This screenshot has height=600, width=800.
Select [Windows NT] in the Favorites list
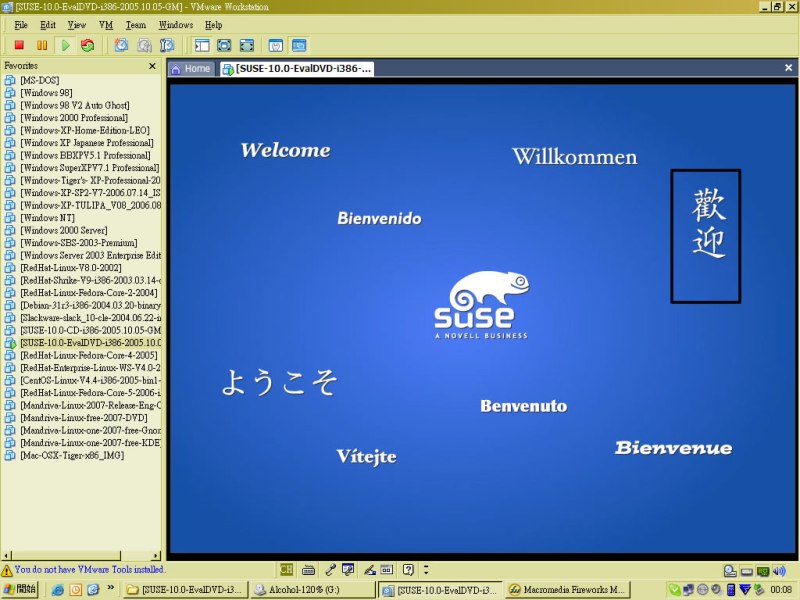click(x=47, y=218)
